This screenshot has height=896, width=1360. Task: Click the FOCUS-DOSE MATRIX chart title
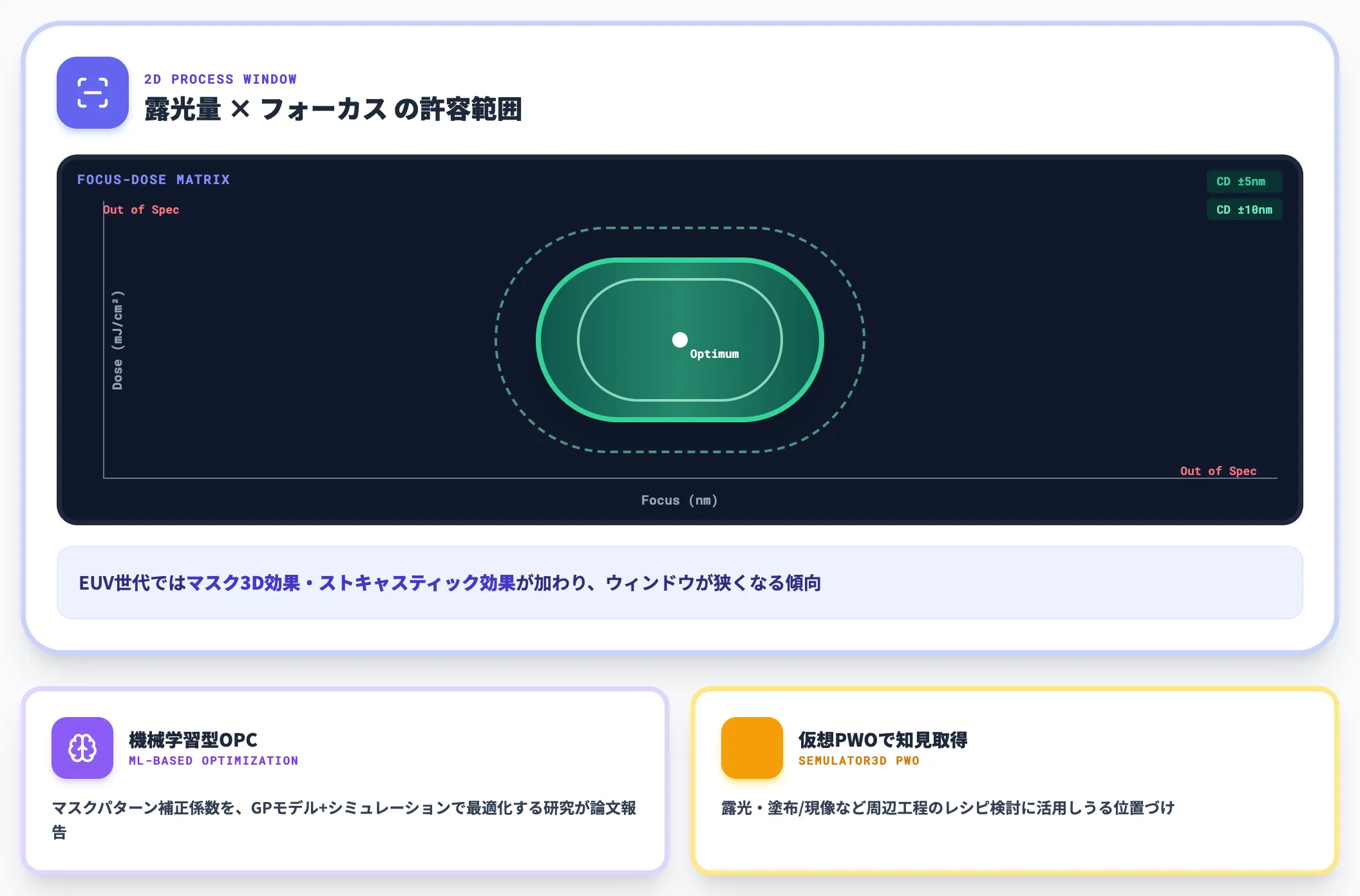(x=153, y=180)
